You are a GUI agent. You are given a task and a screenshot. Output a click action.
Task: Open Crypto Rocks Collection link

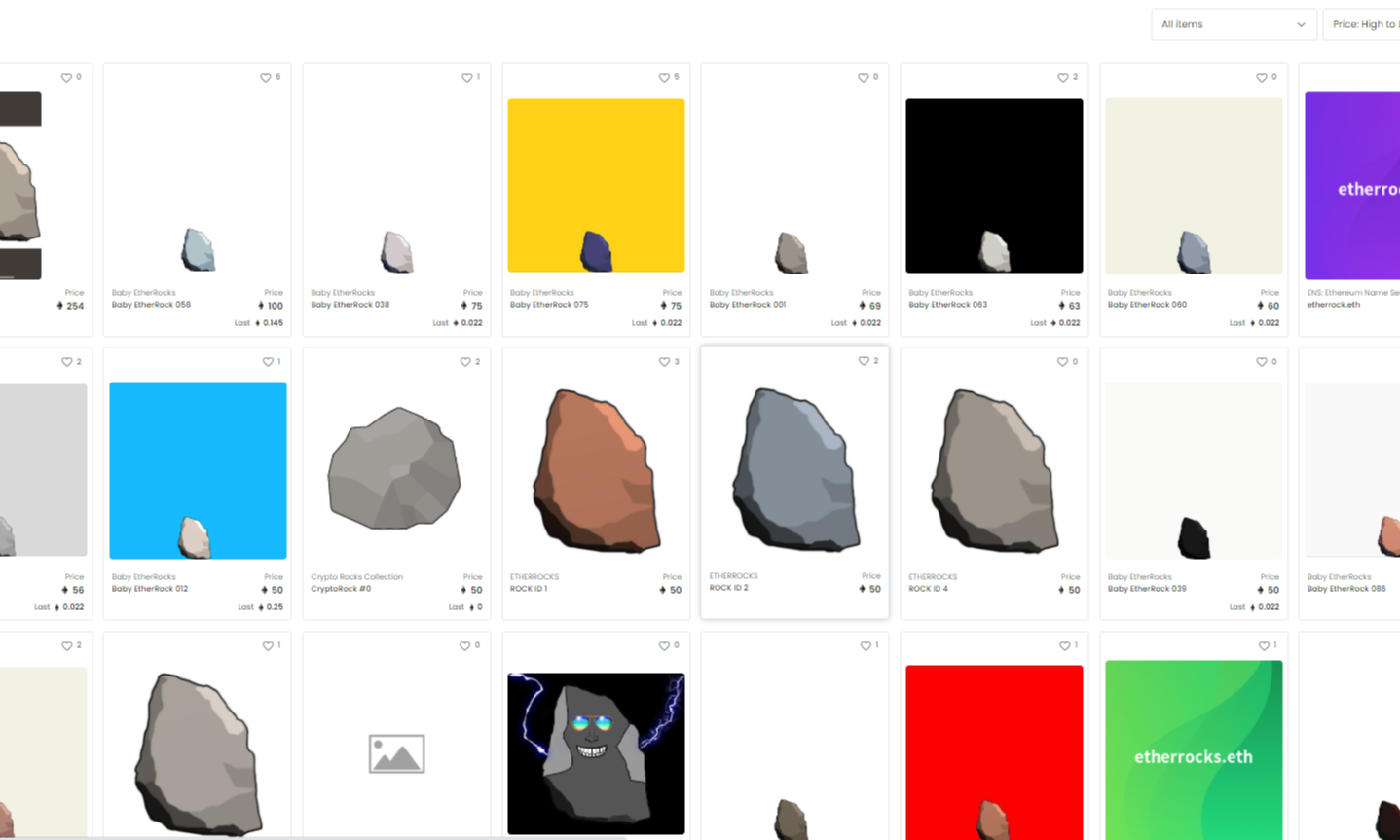pyautogui.click(x=356, y=577)
